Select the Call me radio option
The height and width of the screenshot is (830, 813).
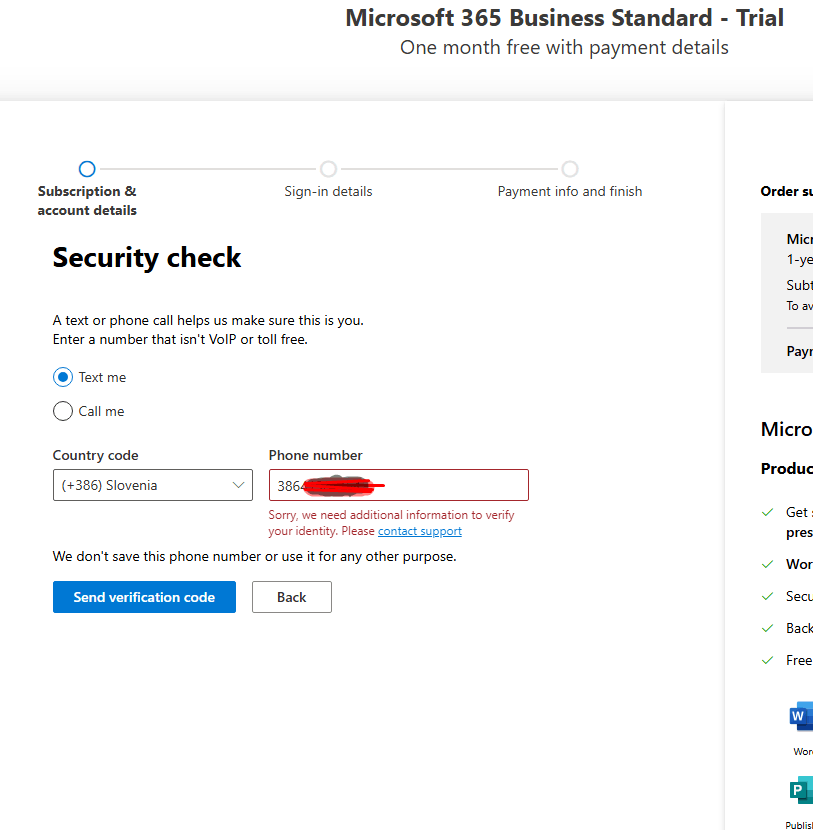(x=63, y=411)
